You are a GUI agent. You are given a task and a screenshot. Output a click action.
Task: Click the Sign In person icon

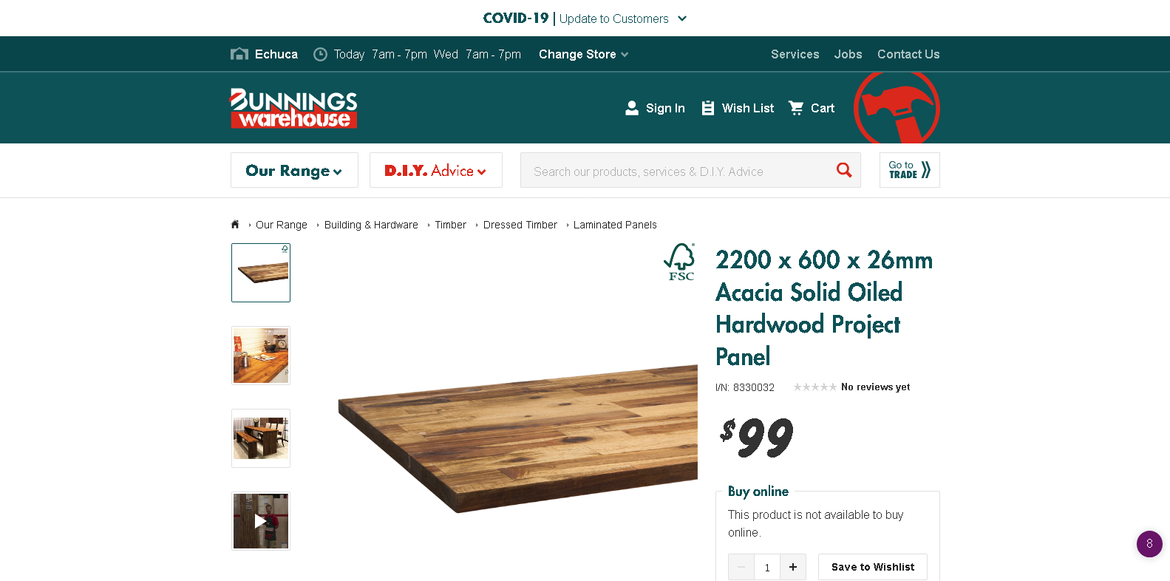click(632, 108)
